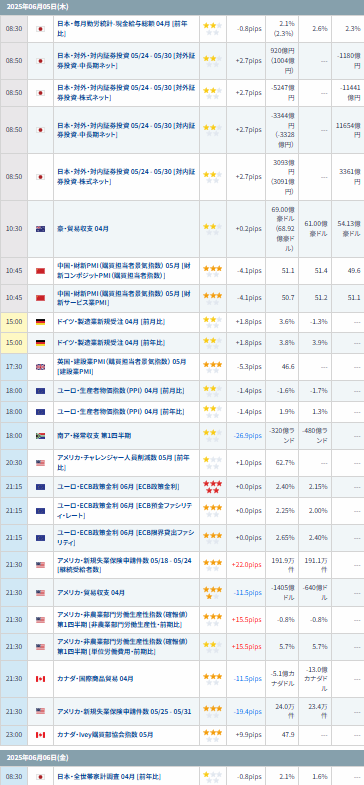Open the 豪・貿易収支 04月 link
The image size is (364, 785).
[x=83, y=229]
